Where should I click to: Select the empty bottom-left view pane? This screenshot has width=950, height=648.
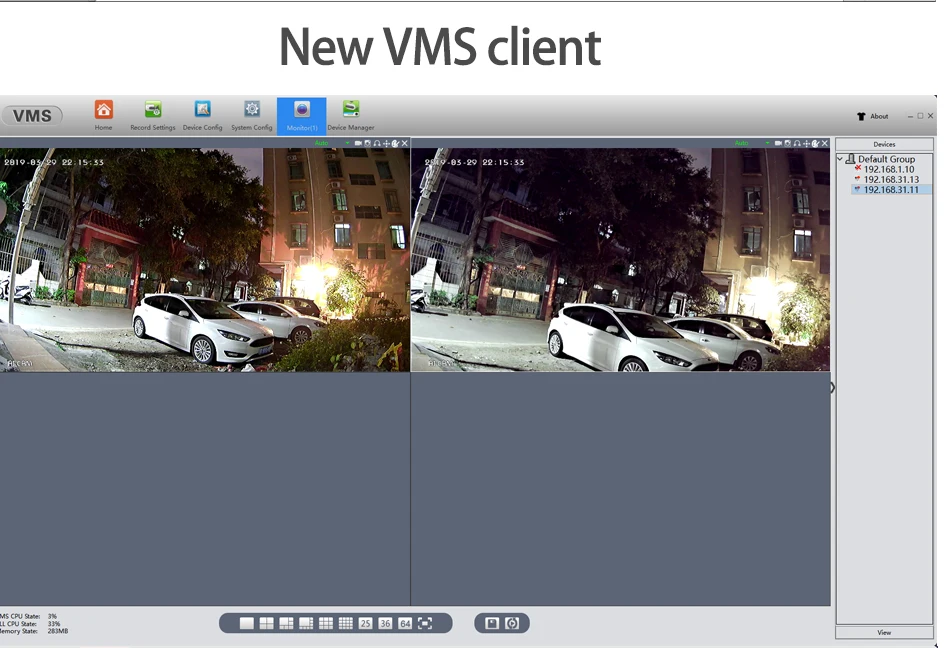tap(205, 489)
